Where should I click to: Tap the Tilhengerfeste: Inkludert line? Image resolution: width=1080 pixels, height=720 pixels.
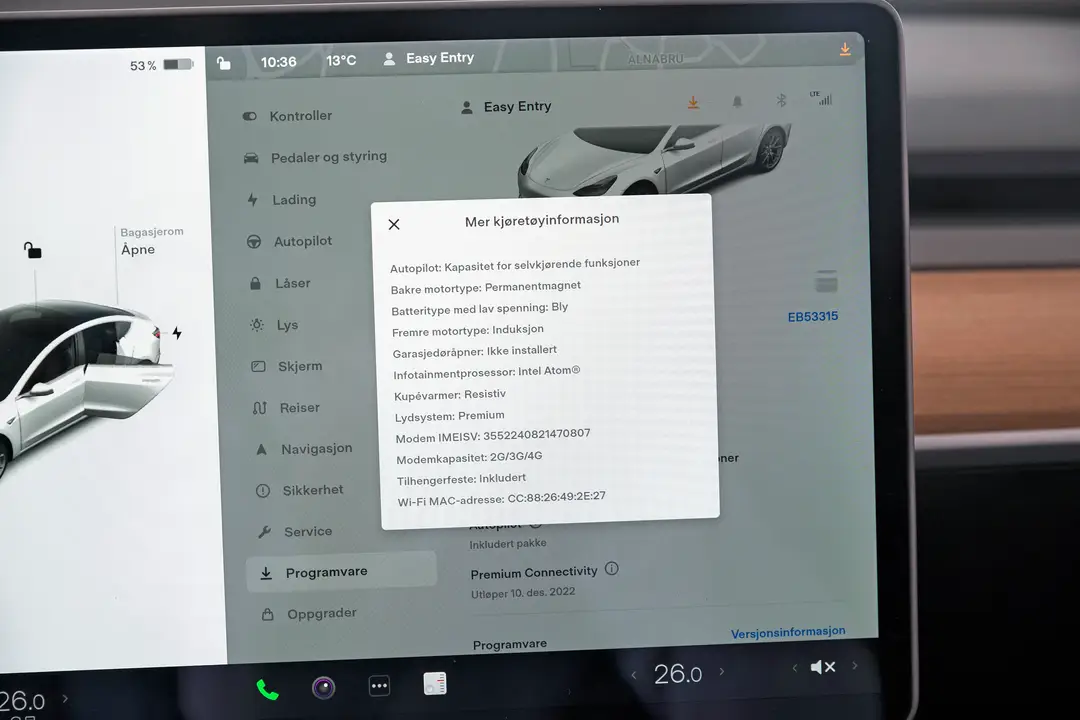click(x=461, y=479)
